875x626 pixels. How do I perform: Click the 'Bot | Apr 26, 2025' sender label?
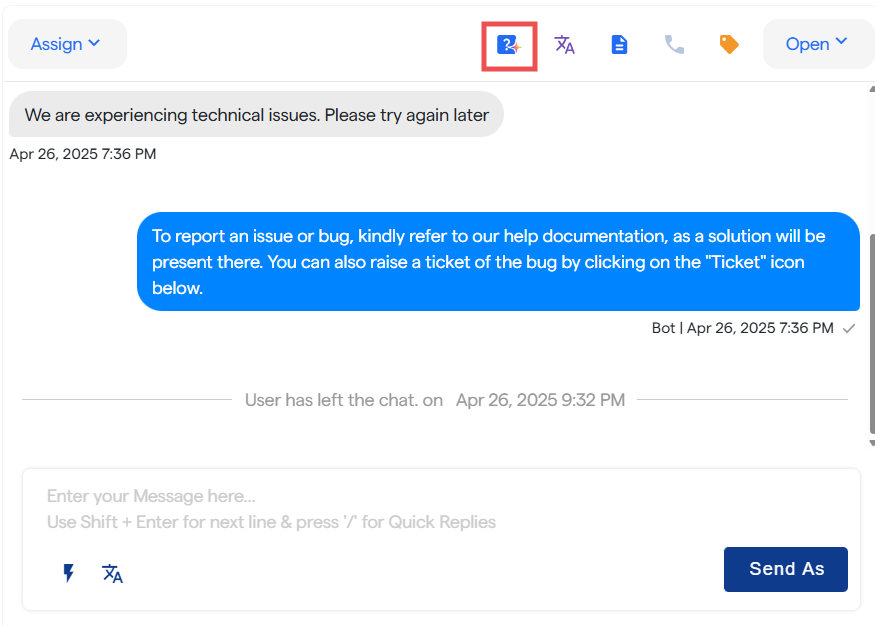[x=742, y=328]
